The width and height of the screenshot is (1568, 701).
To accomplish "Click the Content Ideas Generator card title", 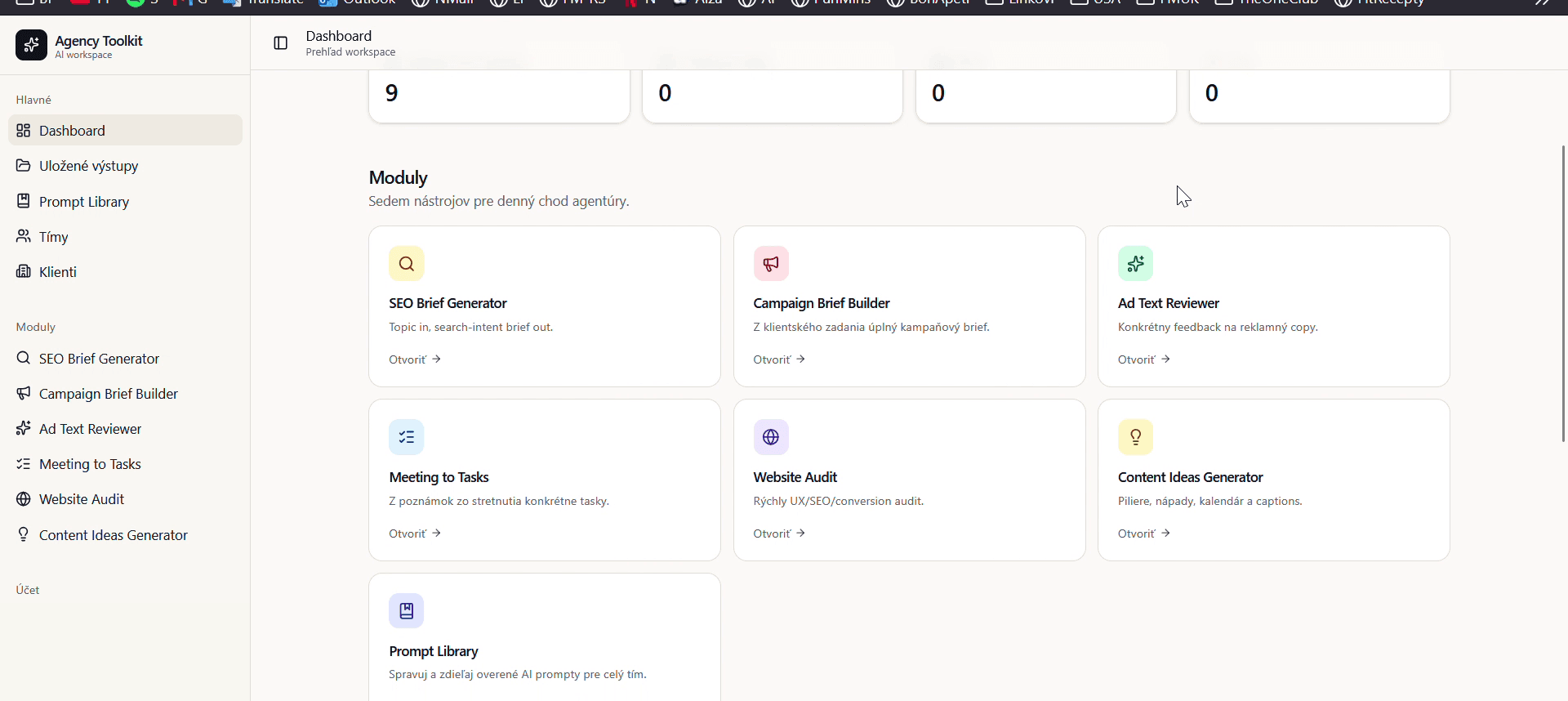I will (x=1190, y=477).
